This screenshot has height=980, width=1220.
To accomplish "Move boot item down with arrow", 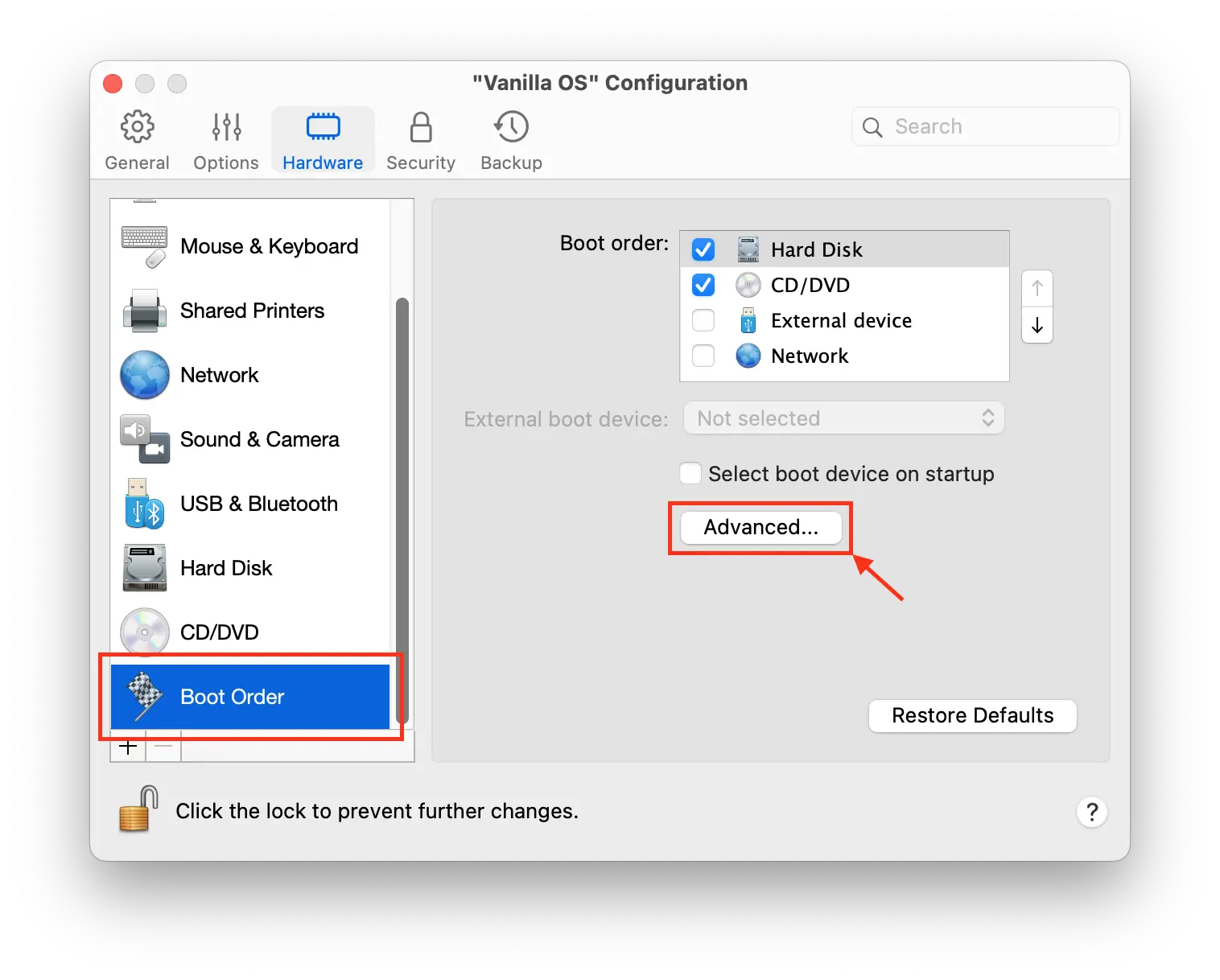I will coord(1037,325).
